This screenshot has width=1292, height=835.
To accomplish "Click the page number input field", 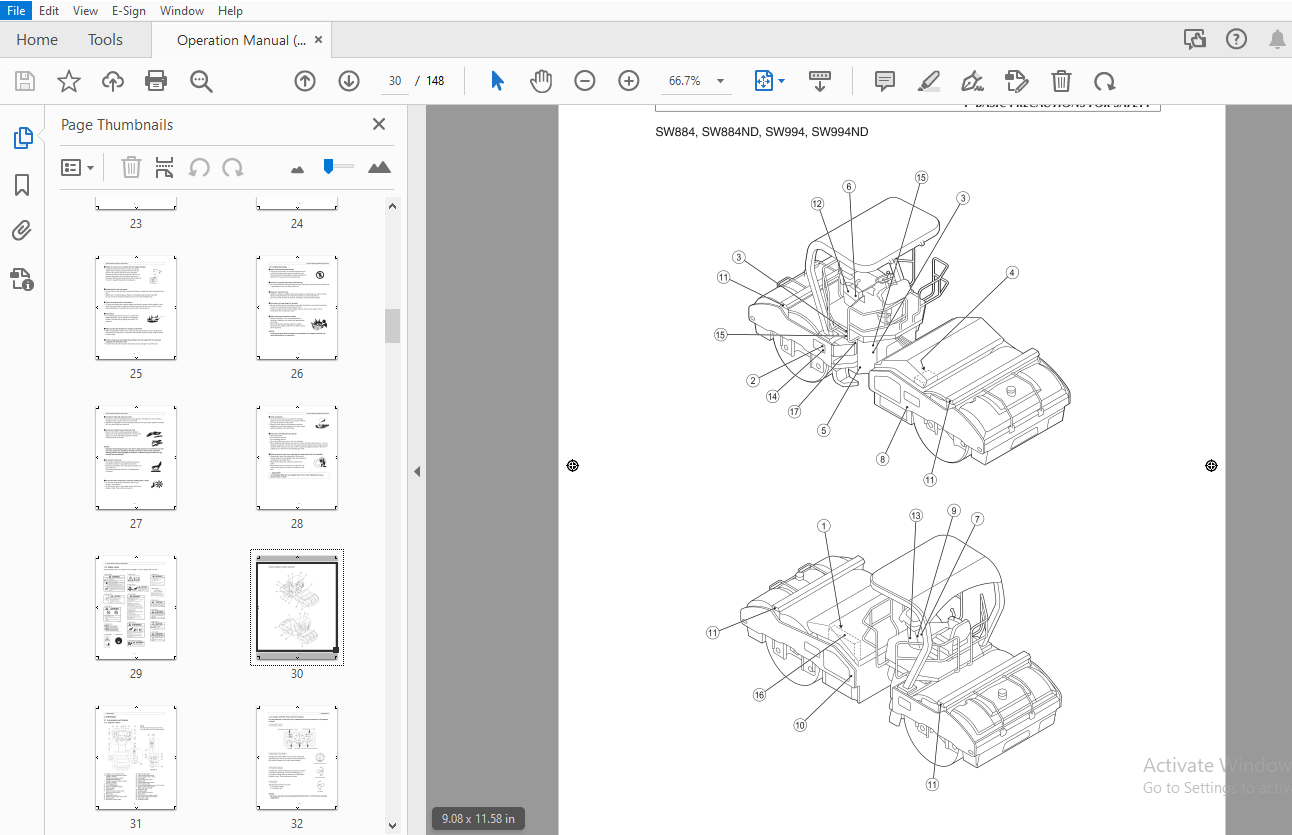I will click(x=396, y=81).
